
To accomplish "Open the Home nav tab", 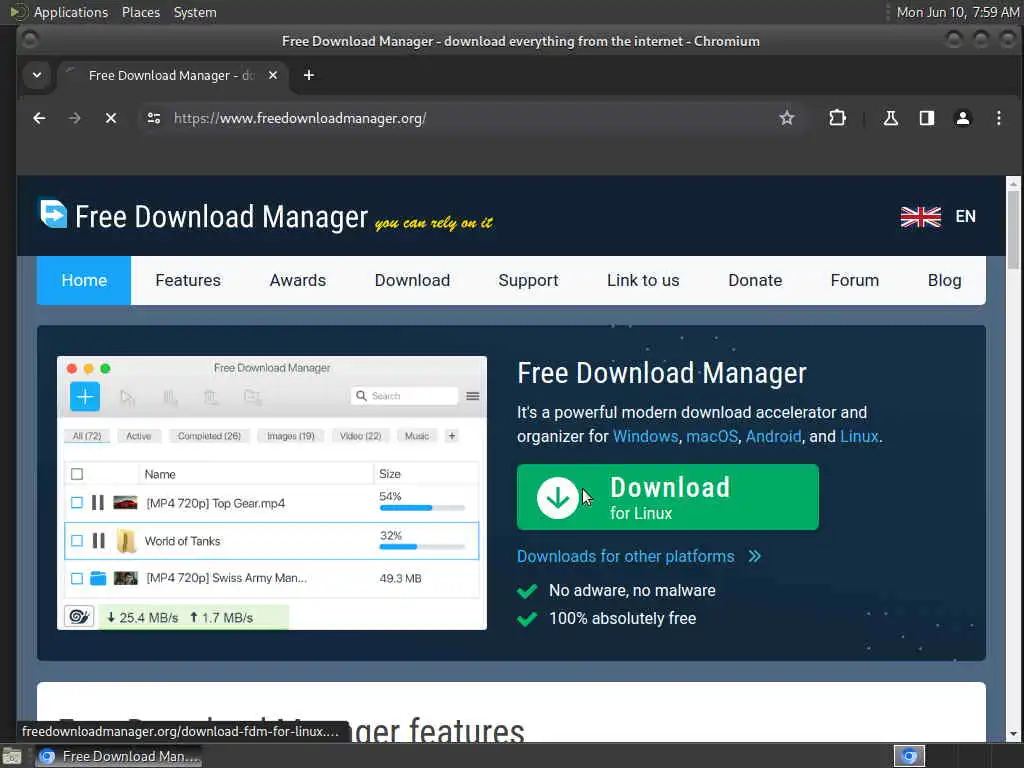I will click(x=84, y=280).
